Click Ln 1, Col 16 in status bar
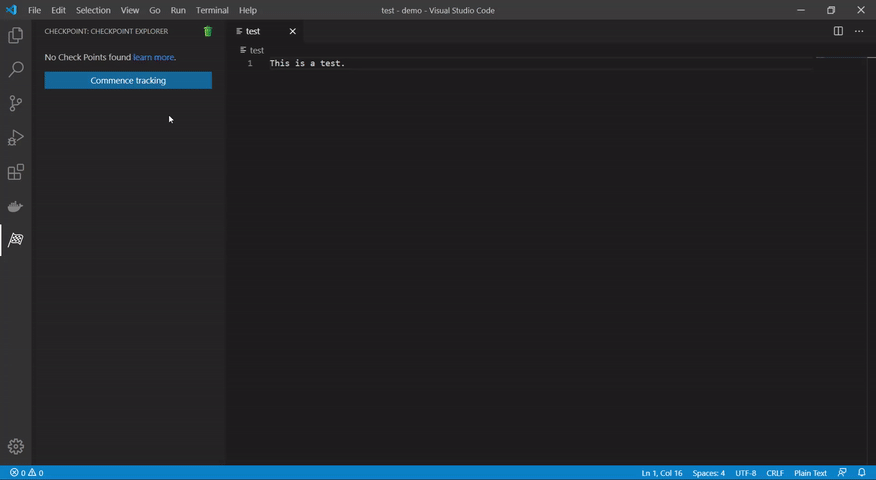 tap(661, 473)
